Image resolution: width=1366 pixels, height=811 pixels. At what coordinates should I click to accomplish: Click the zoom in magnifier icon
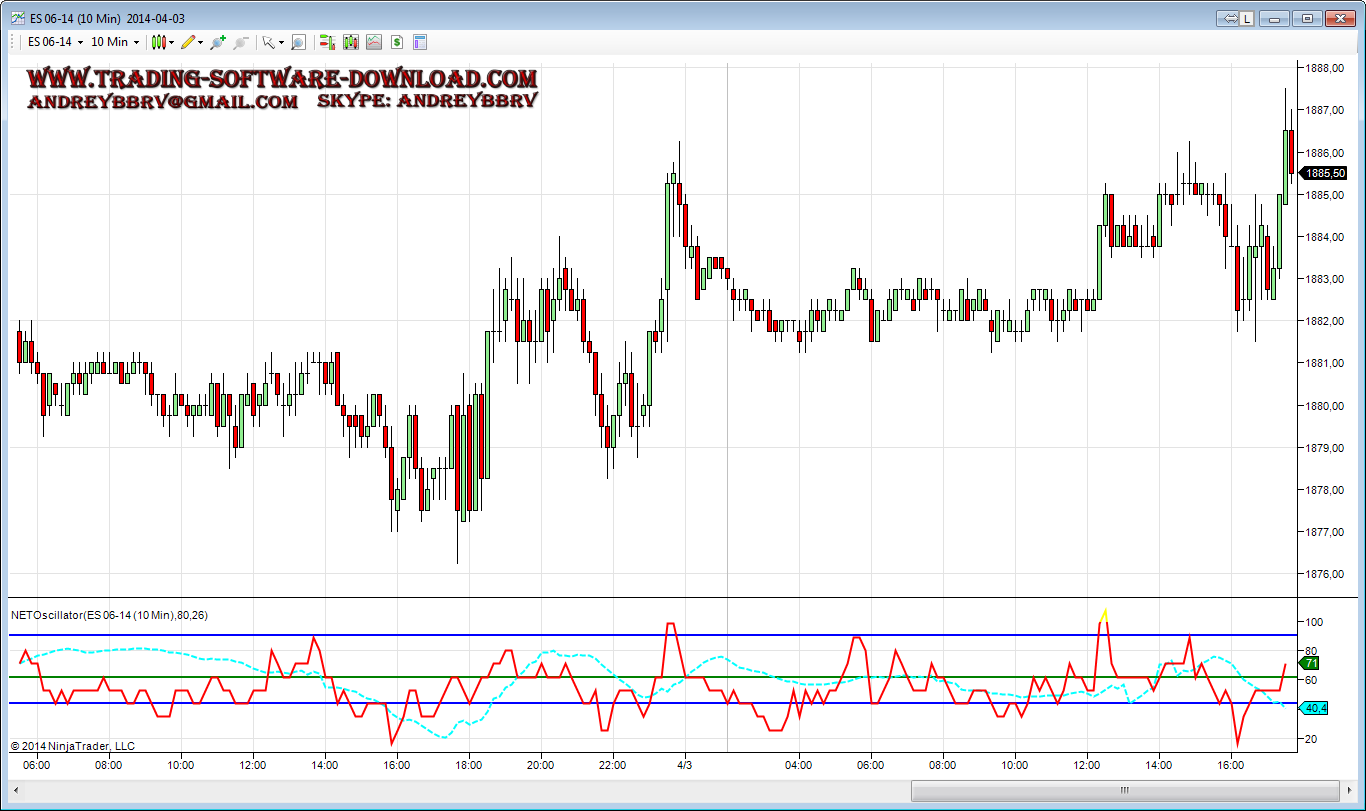(218, 42)
